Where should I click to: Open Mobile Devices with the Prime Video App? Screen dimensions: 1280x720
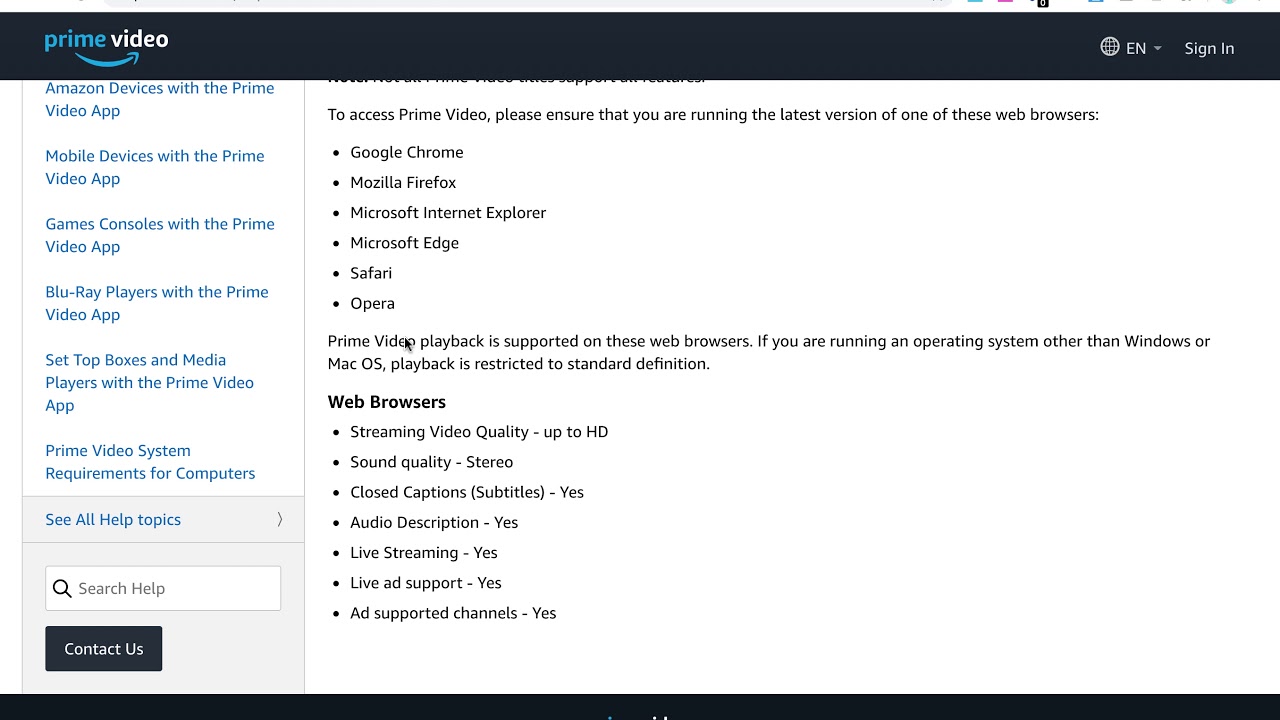tap(154, 167)
